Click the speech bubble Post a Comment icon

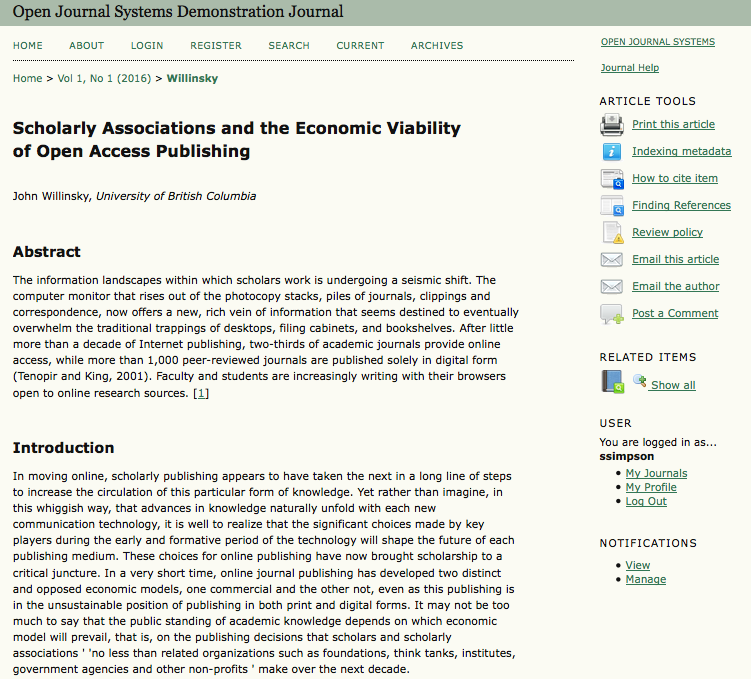tap(611, 314)
